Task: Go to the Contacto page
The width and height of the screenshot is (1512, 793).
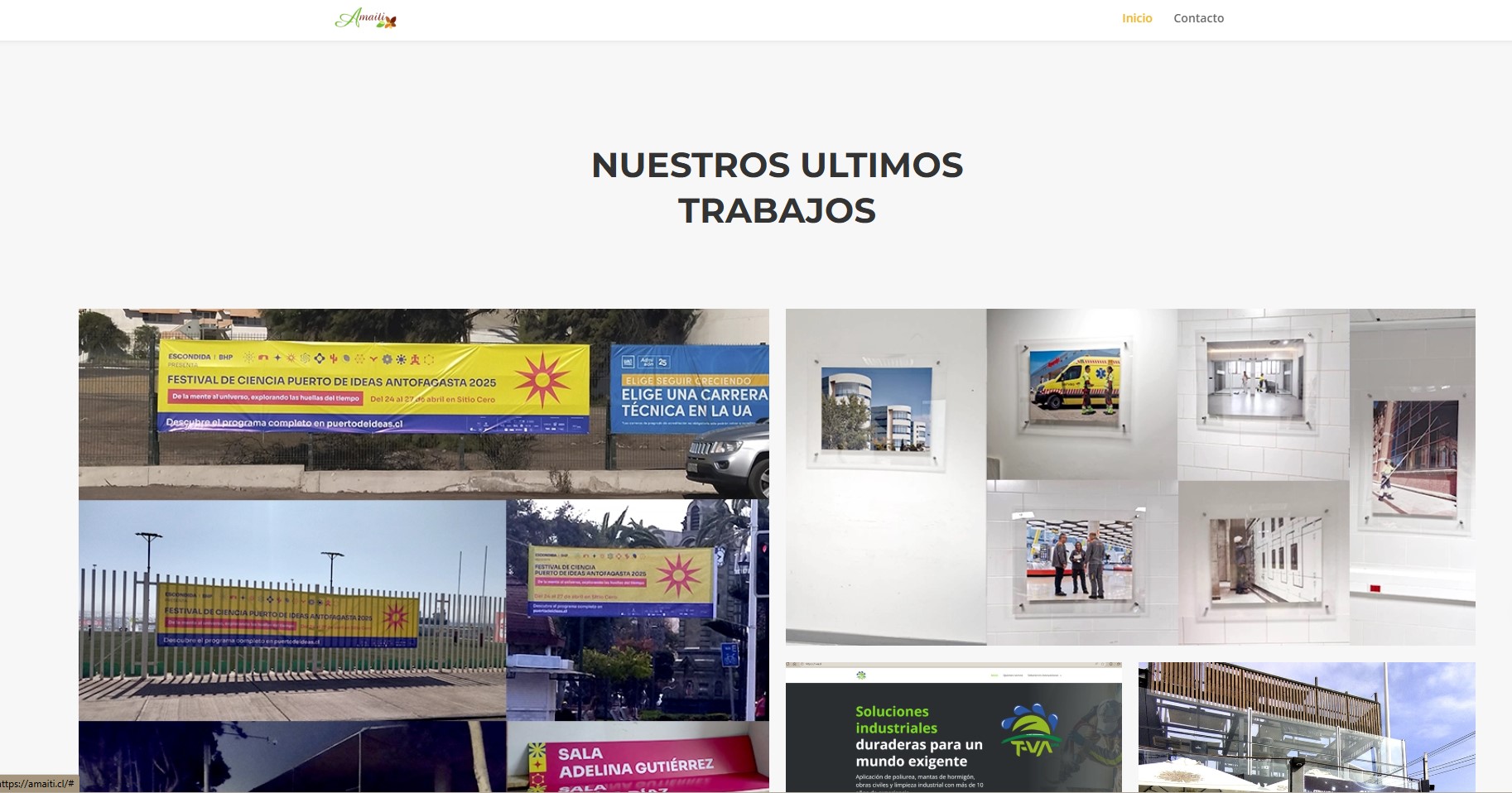Action: point(1198,18)
